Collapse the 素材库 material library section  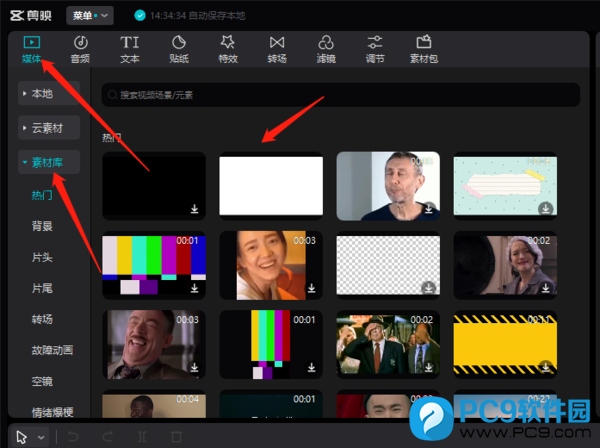(49, 162)
